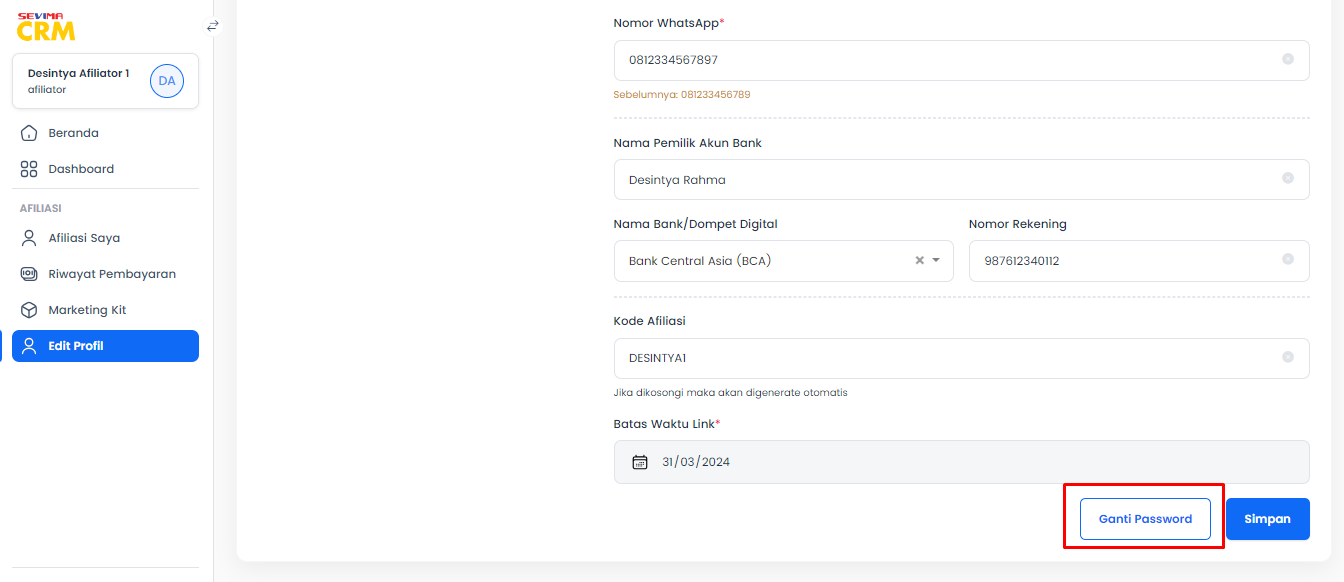Remove the selected Bank Central Asia (BCA) option
The width and height of the screenshot is (1344, 582).
tap(919, 261)
